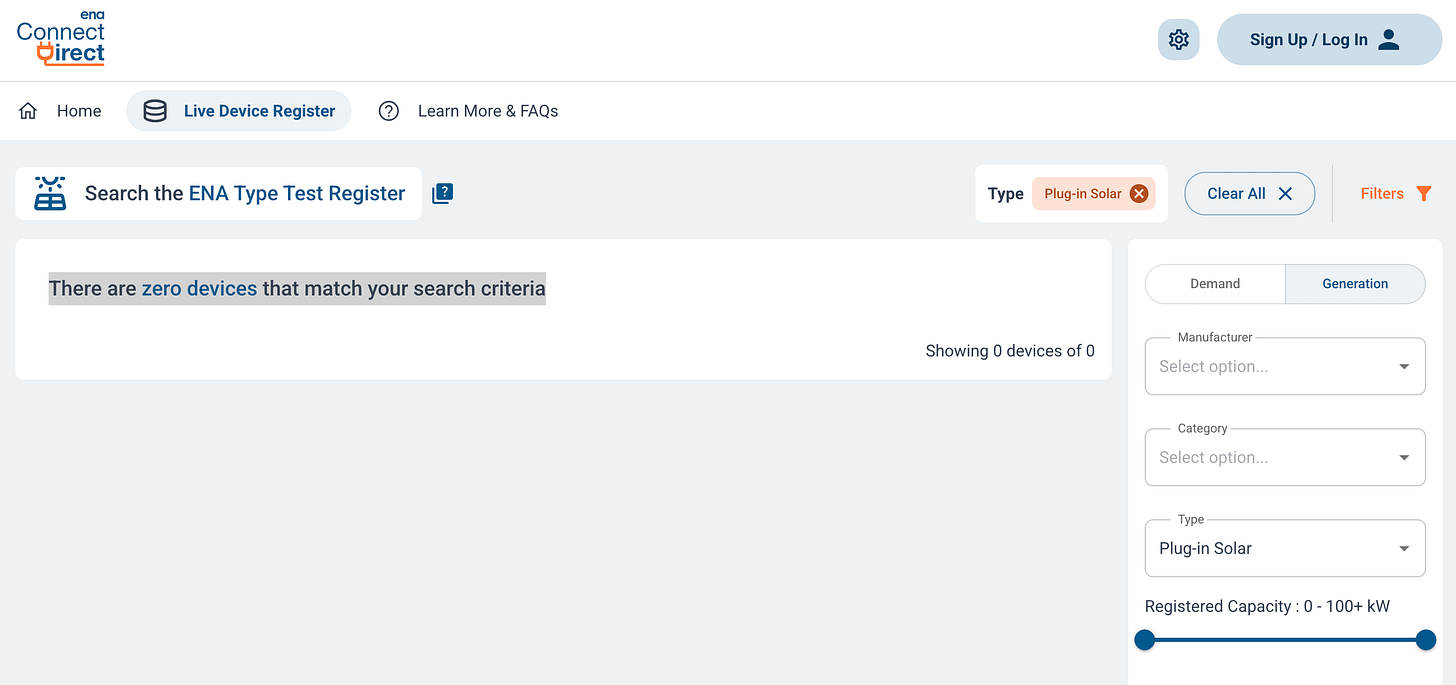The image size is (1456, 685).
Task: Open the Manufacturer dropdown
Action: tap(1285, 366)
